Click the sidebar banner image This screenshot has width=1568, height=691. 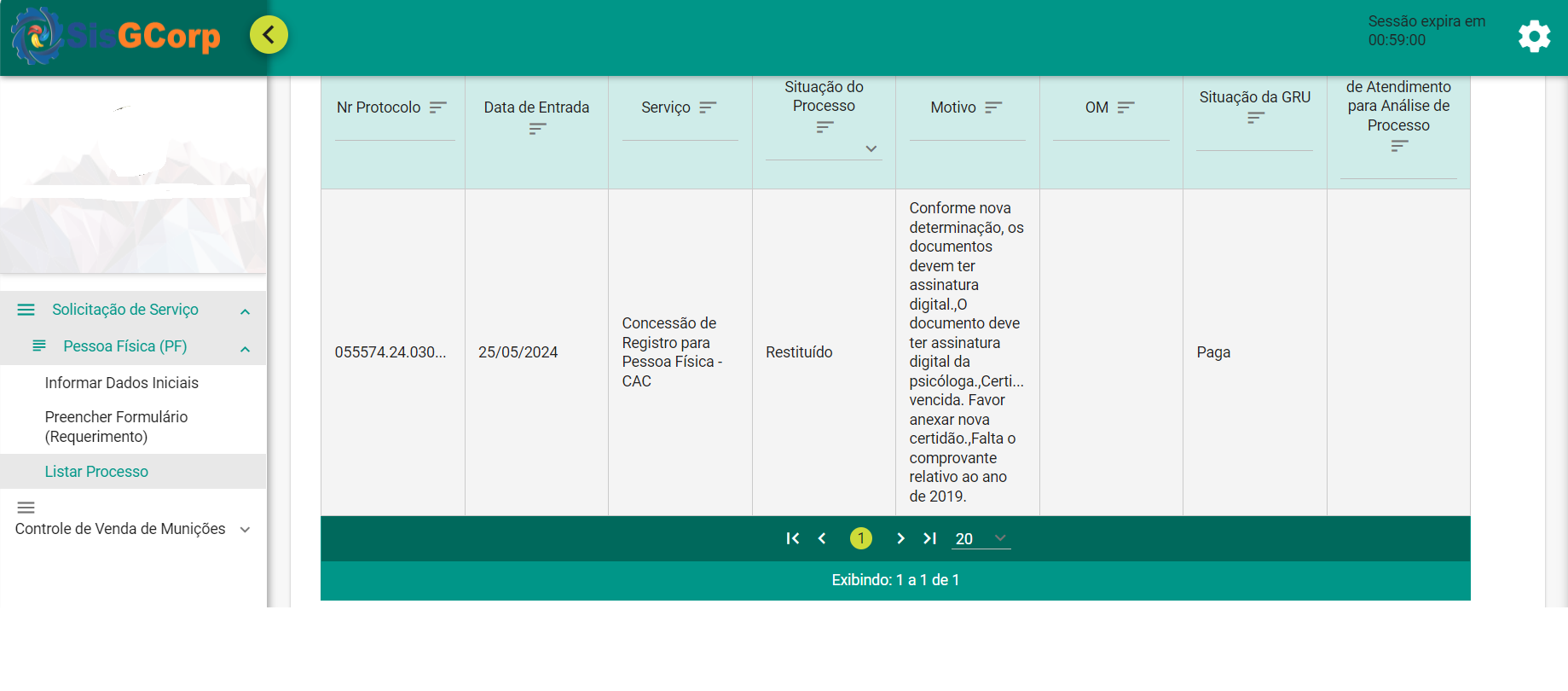(134, 175)
